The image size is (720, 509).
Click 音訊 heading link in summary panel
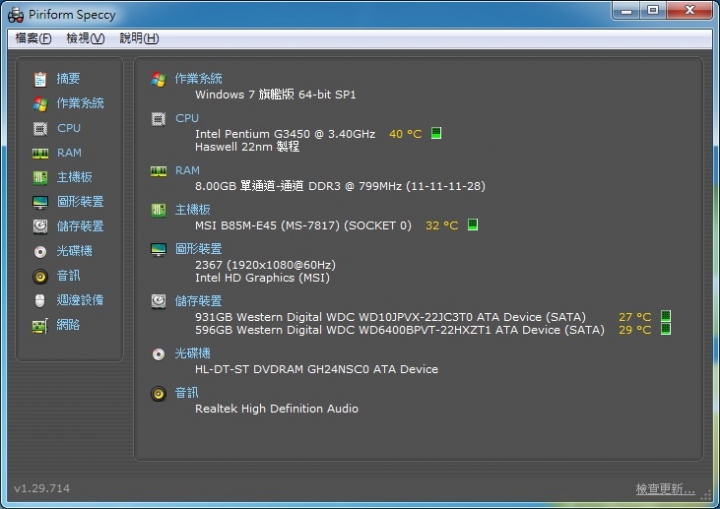(186, 393)
